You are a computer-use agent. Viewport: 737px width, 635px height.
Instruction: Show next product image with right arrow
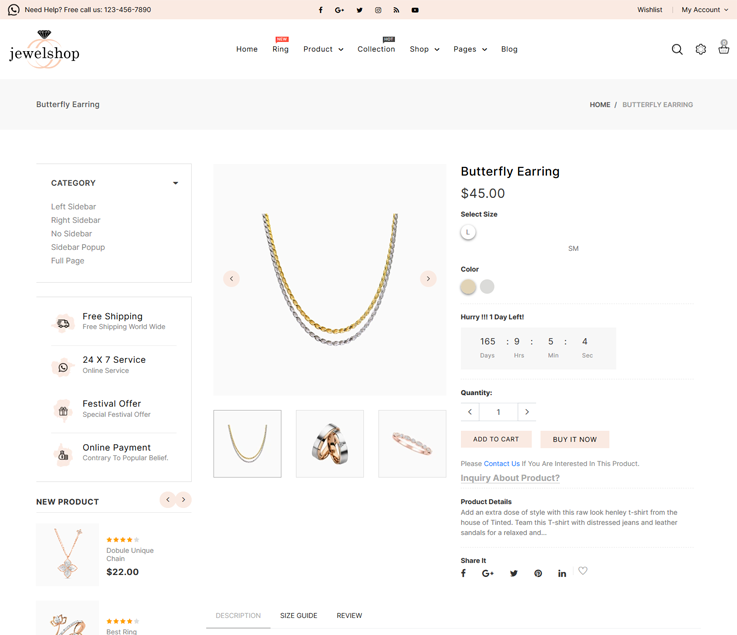[428, 279]
